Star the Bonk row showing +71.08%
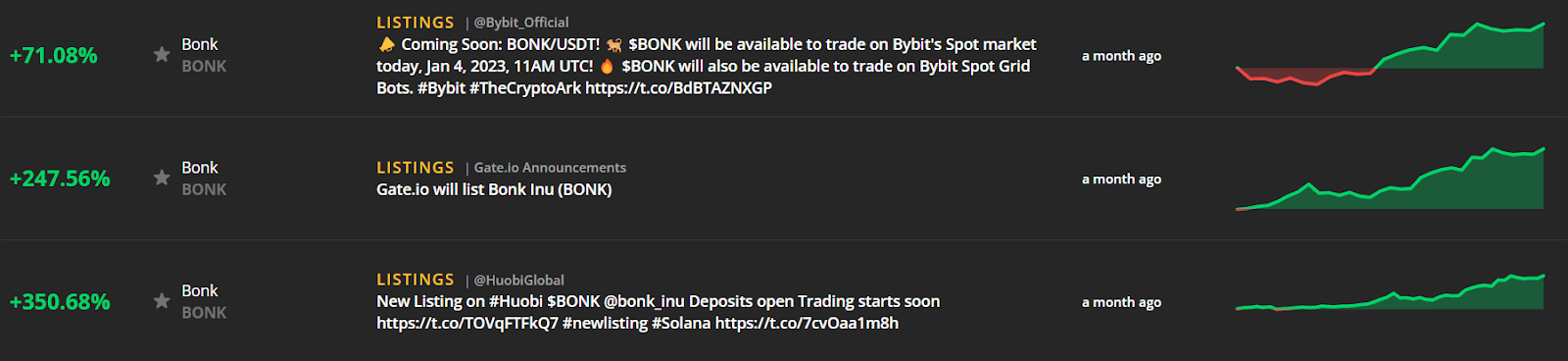 (162, 54)
